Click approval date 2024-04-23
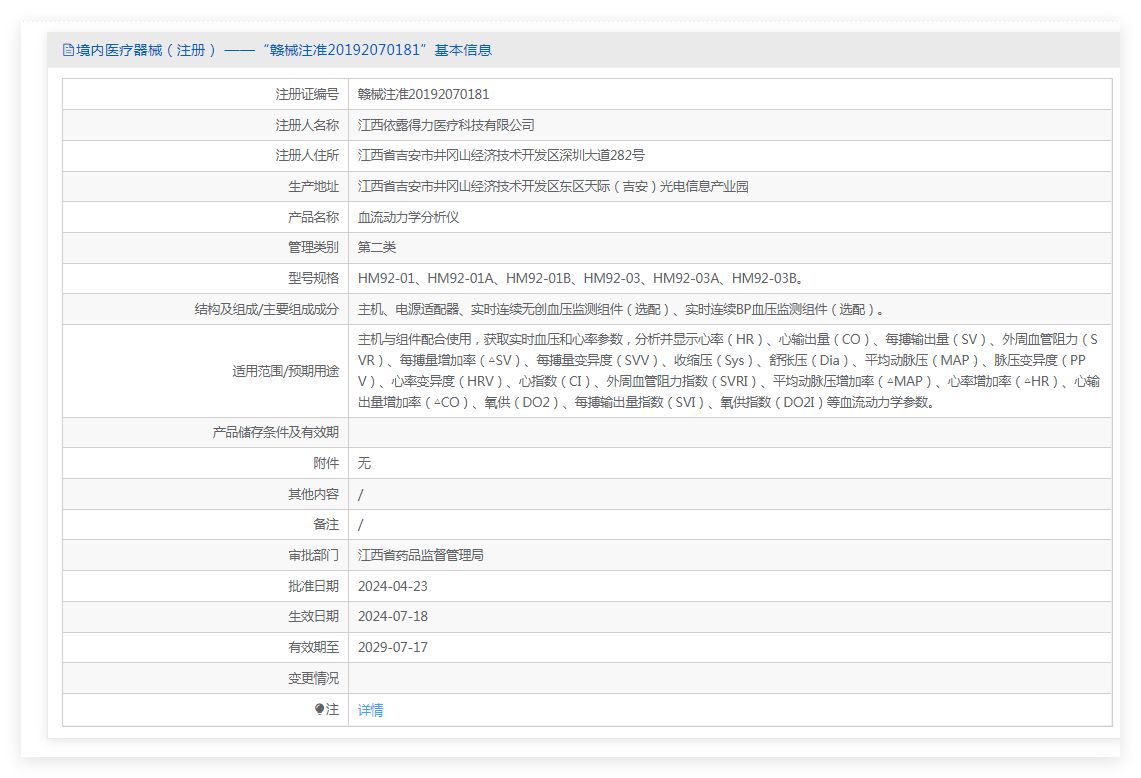 pos(393,587)
